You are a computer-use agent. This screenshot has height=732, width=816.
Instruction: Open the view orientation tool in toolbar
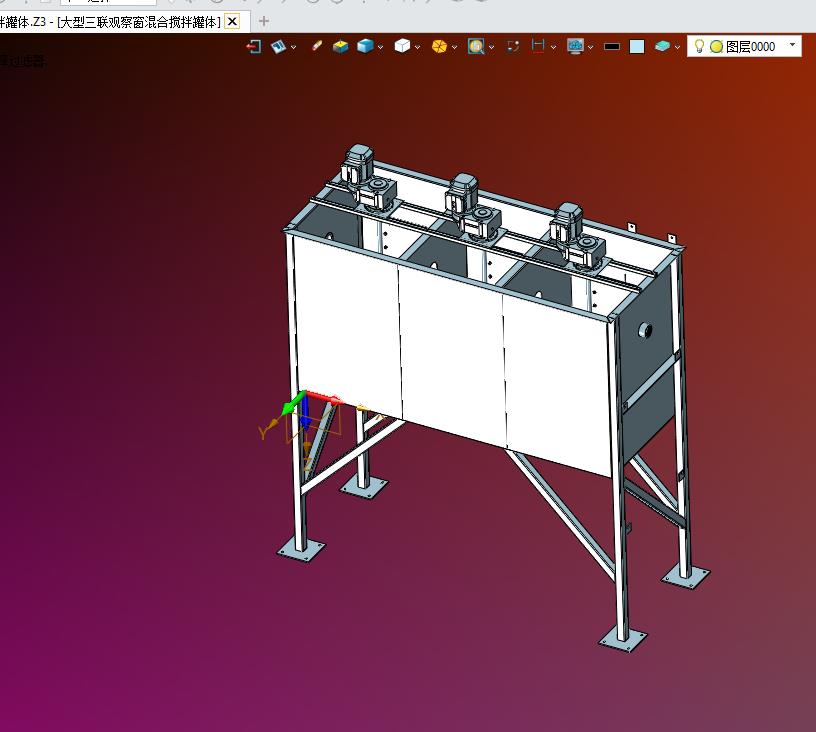click(x=278, y=47)
